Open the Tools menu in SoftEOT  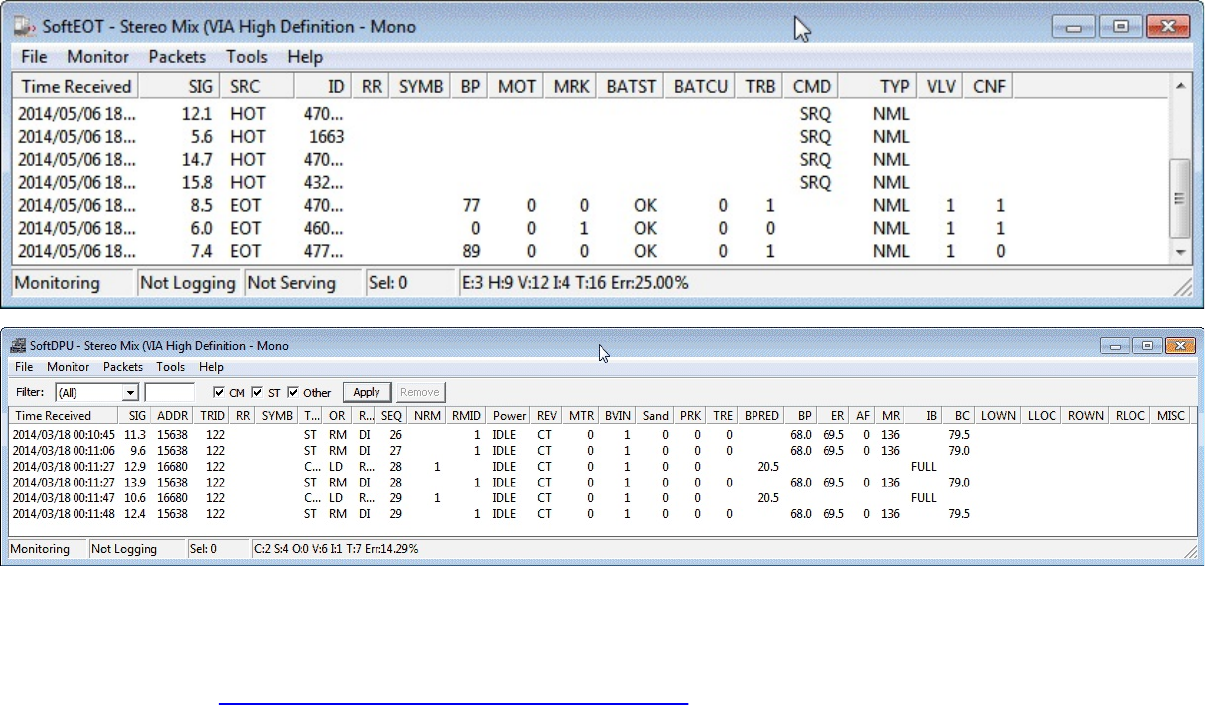247,57
